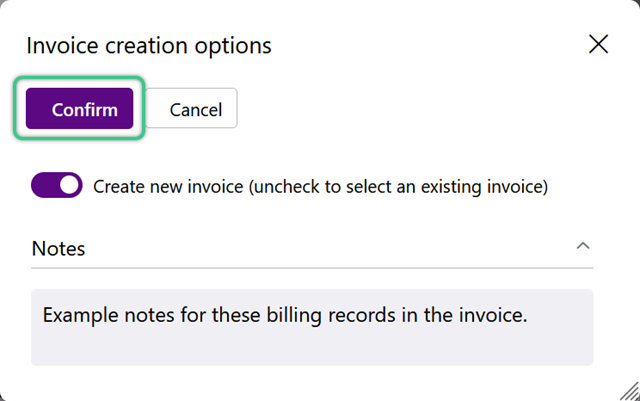Click the Notes section header label
This screenshot has height=401, width=640.
58,249
